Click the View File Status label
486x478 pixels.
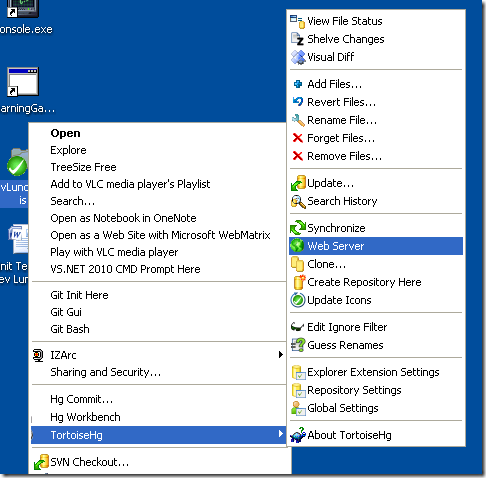coord(345,21)
